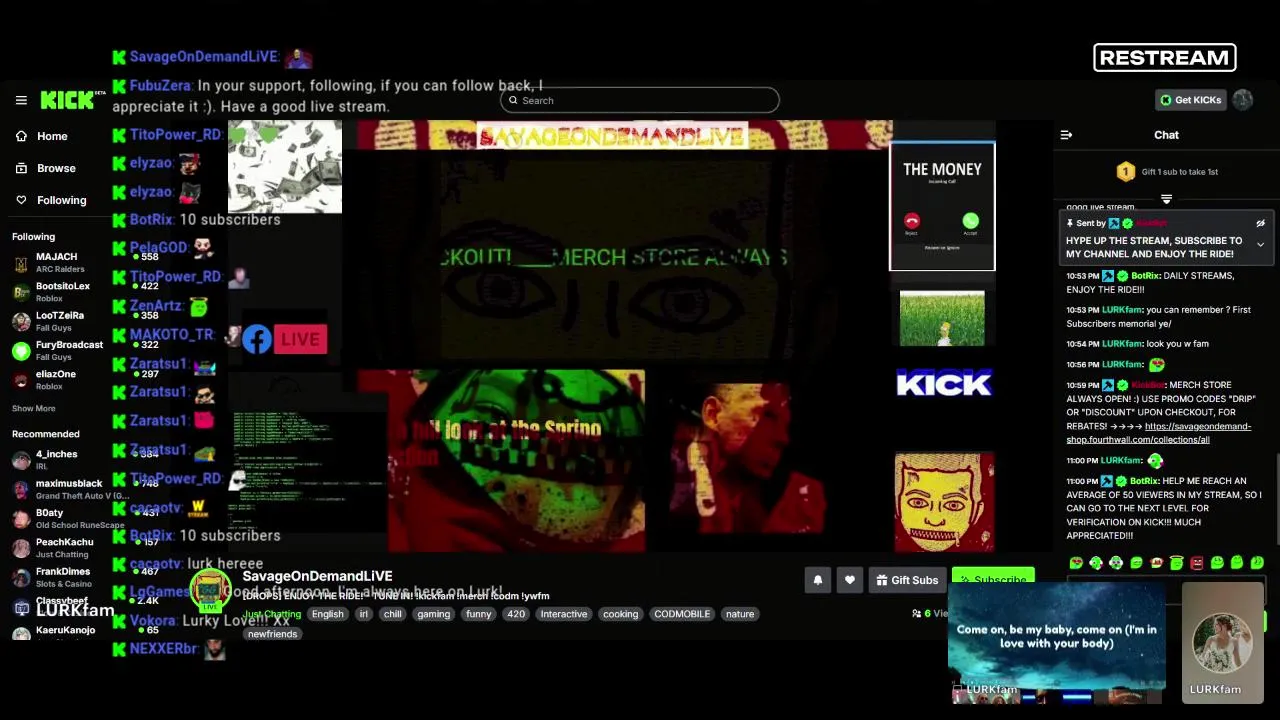Select the English tag

point(327,614)
